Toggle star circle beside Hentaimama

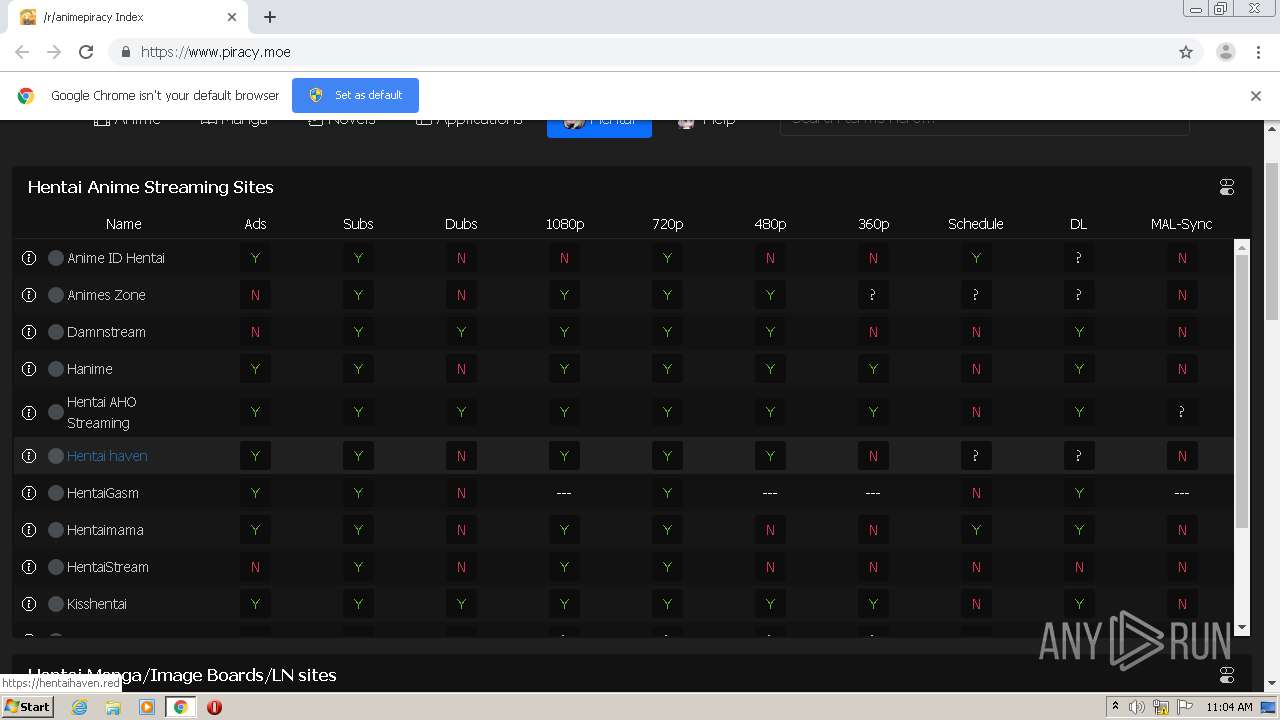click(56, 530)
